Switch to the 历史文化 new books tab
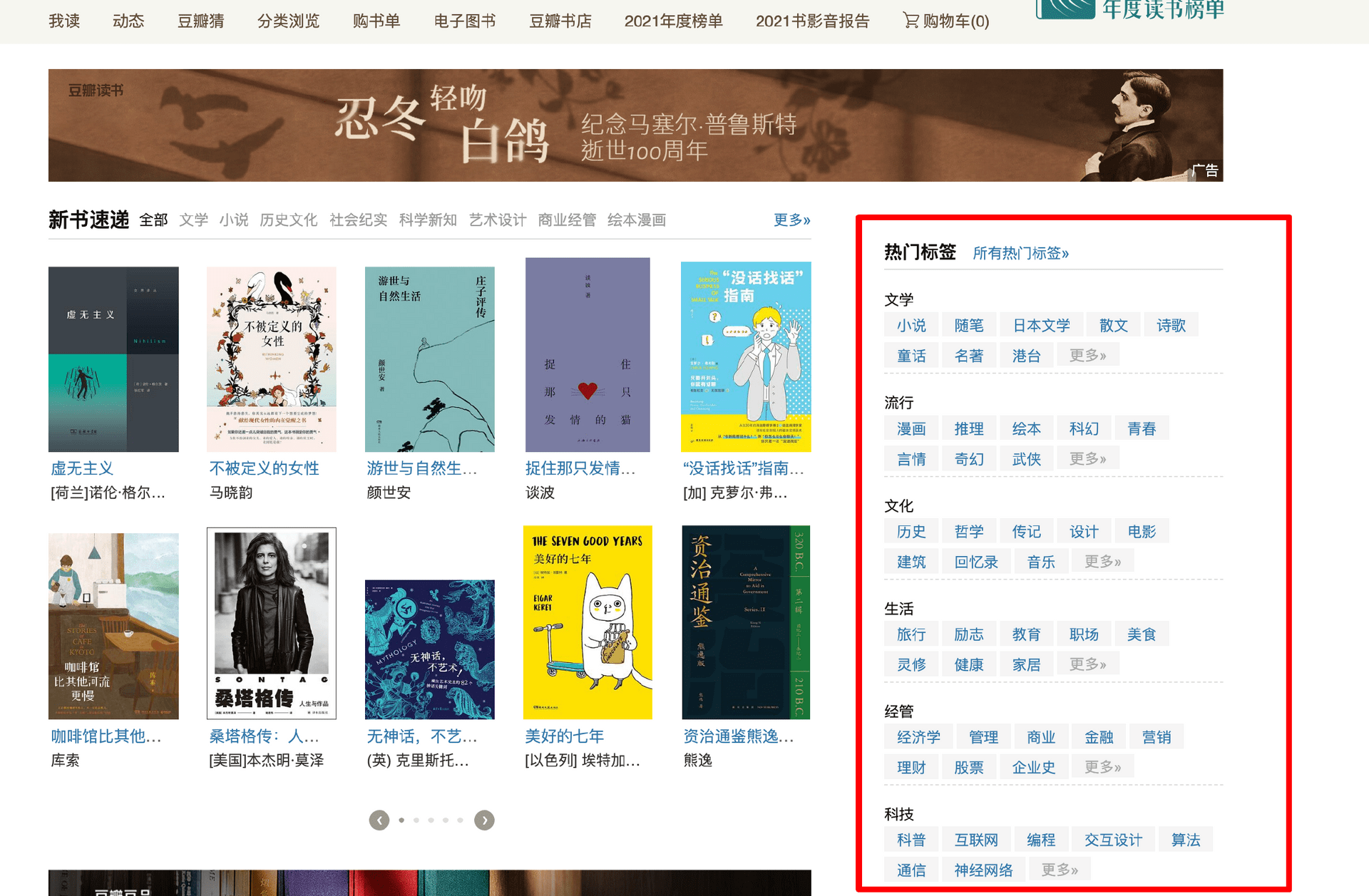This screenshot has width=1369, height=896. pyautogui.click(x=288, y=220)
